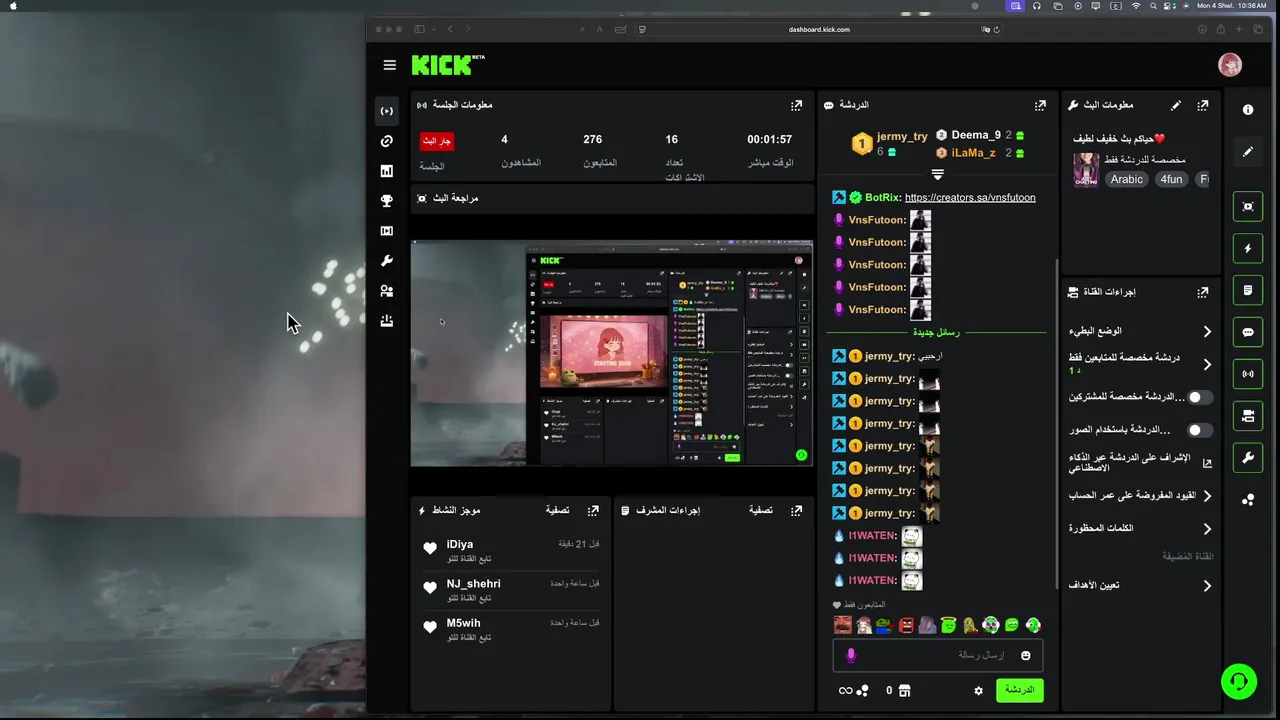
Task: Open the users community icon in left sidebar
Action: coord(387,291)
